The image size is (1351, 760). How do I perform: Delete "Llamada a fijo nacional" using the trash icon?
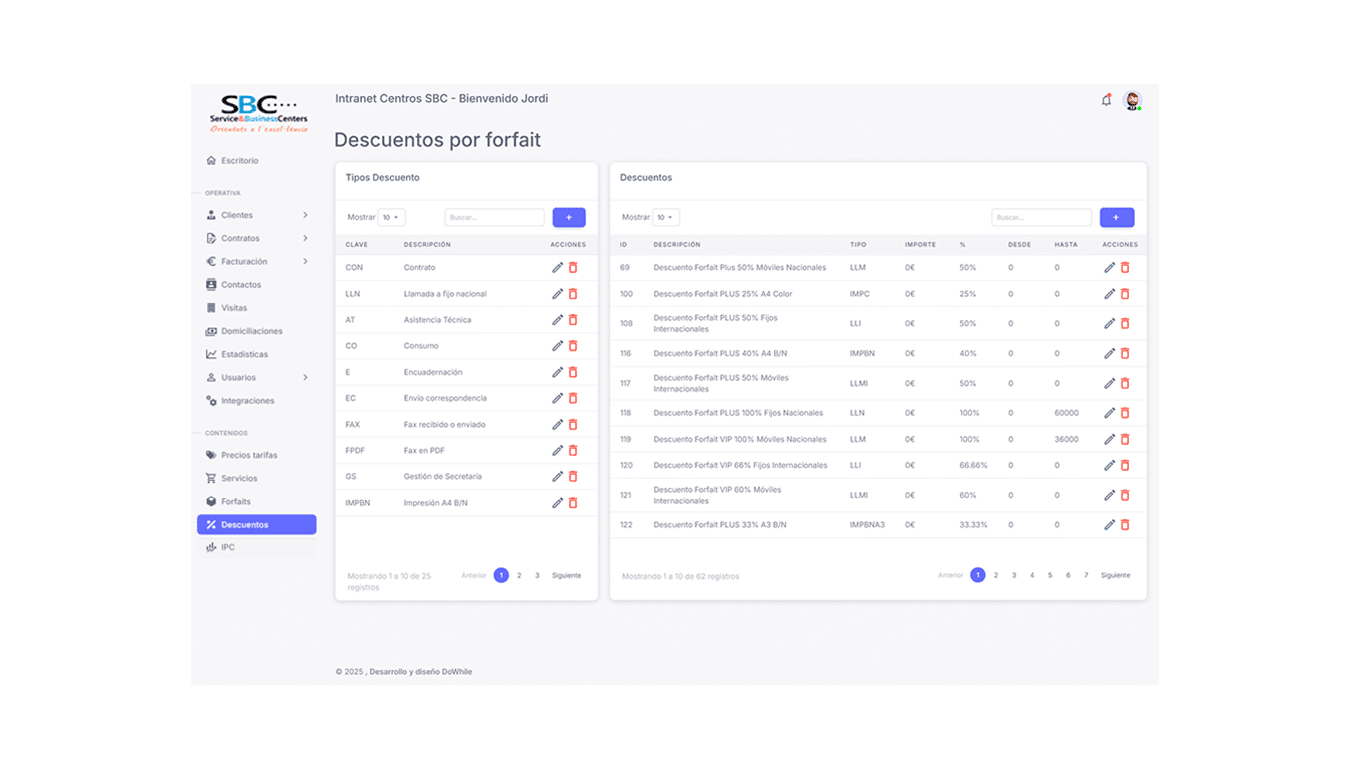click(x=572, y=293)
